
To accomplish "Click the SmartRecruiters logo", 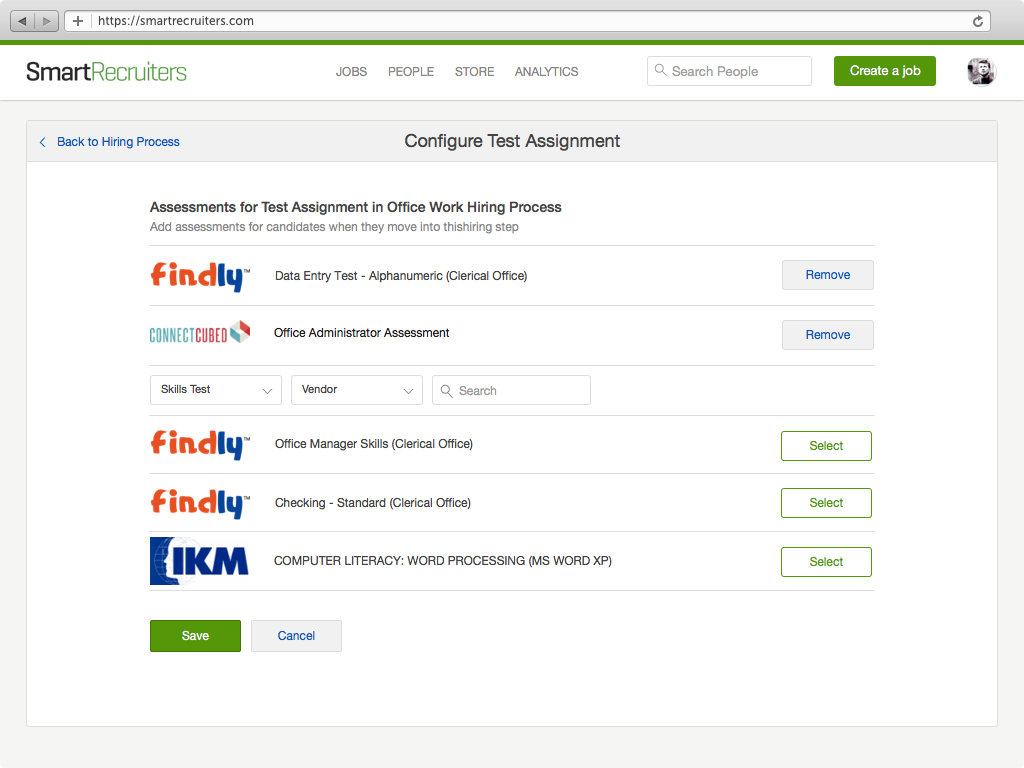I will pos(106,72).
